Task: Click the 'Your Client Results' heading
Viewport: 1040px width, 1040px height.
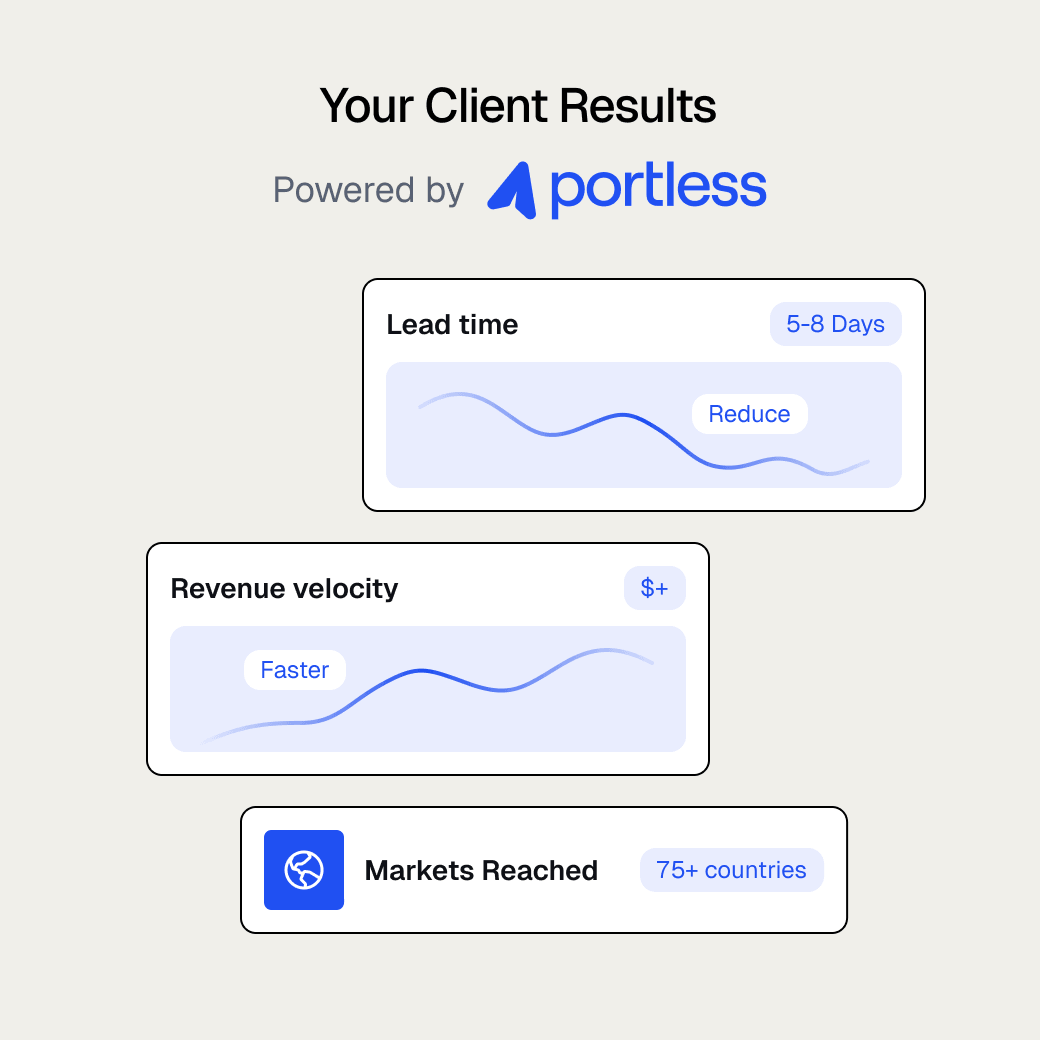Action: pyautogui.click(x=518, y=105)
